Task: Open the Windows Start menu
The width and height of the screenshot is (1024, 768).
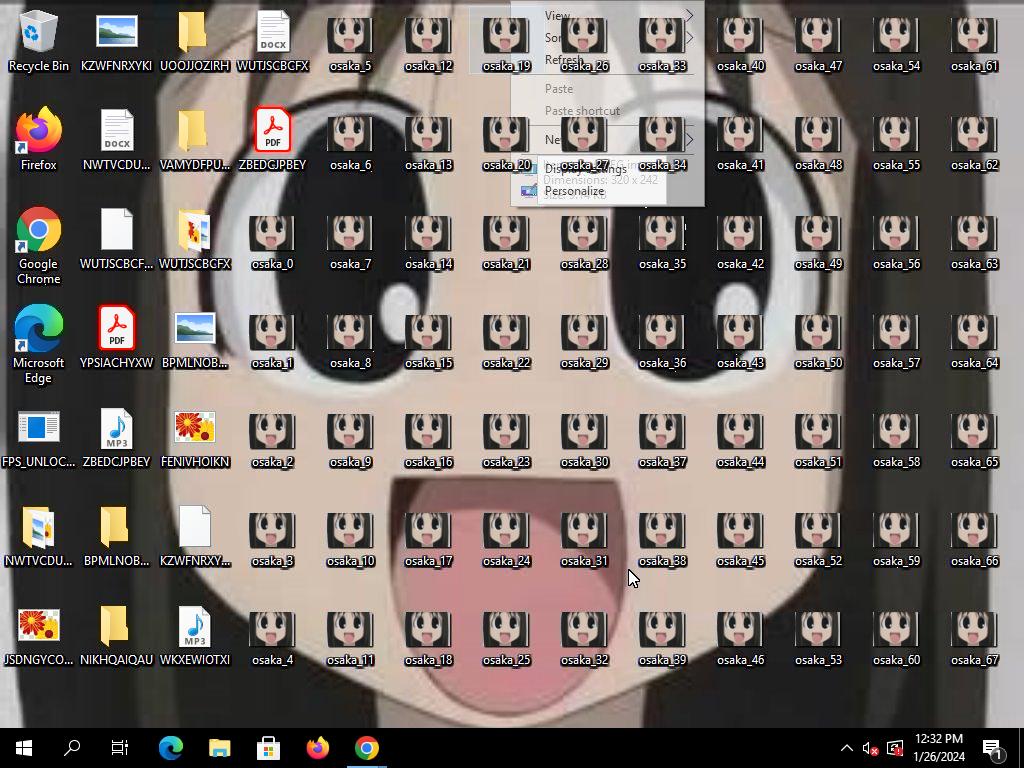Action: click(24, 748)
